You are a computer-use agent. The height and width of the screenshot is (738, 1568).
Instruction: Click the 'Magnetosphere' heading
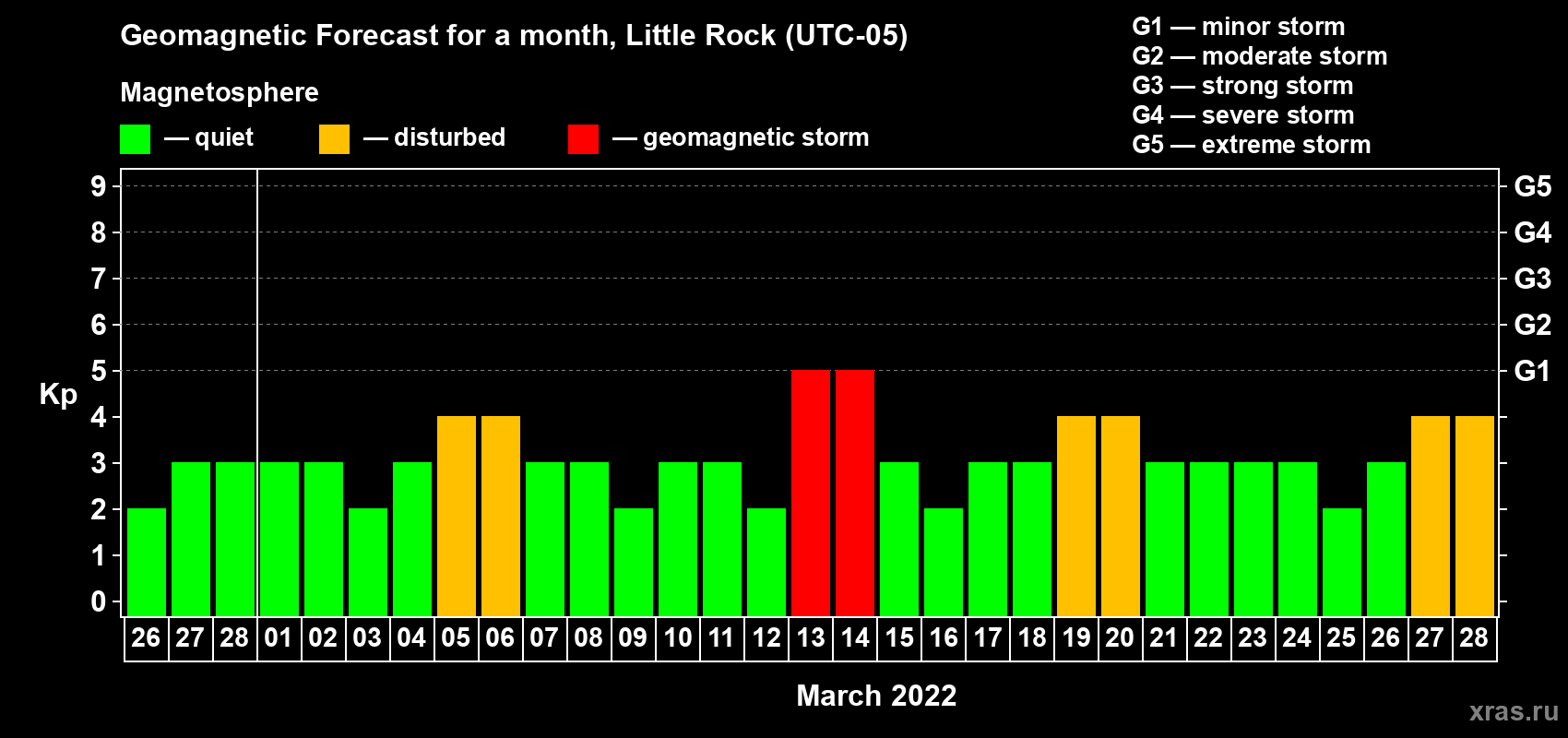click(220, 93)
